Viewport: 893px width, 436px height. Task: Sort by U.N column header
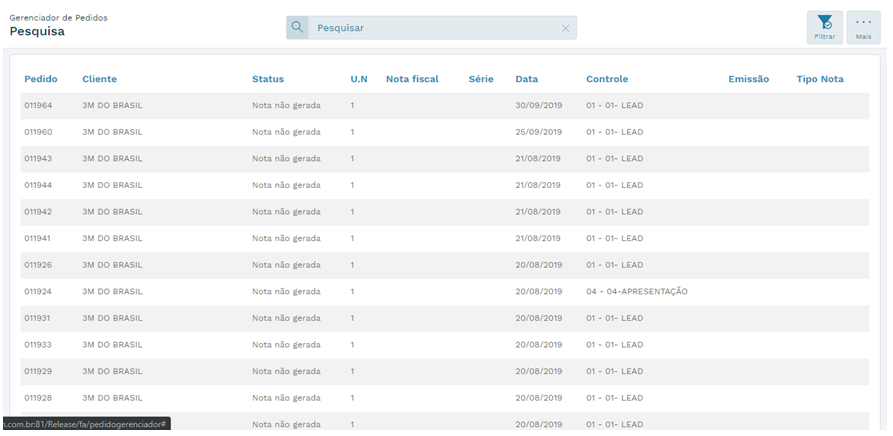coord(359,79)
